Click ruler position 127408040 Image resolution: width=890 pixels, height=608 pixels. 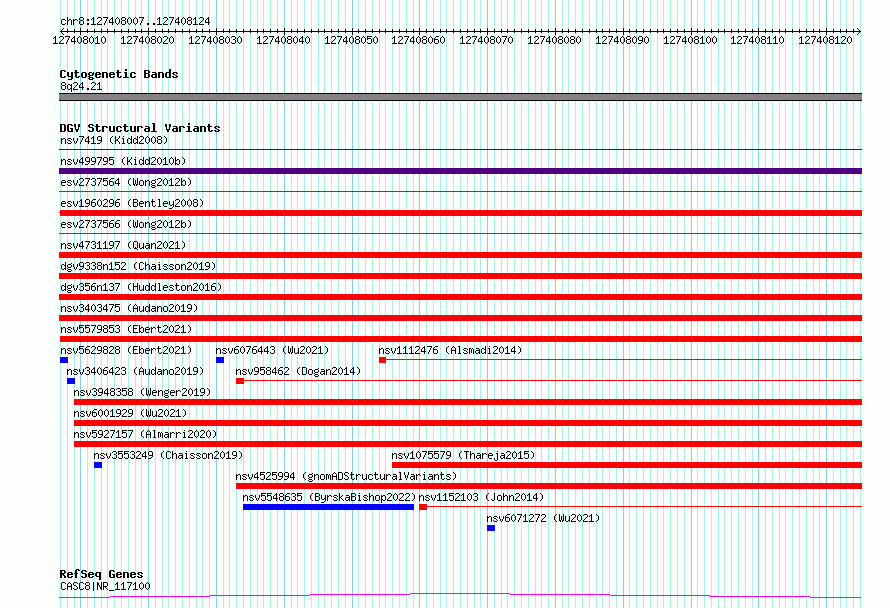pos(283,40)
